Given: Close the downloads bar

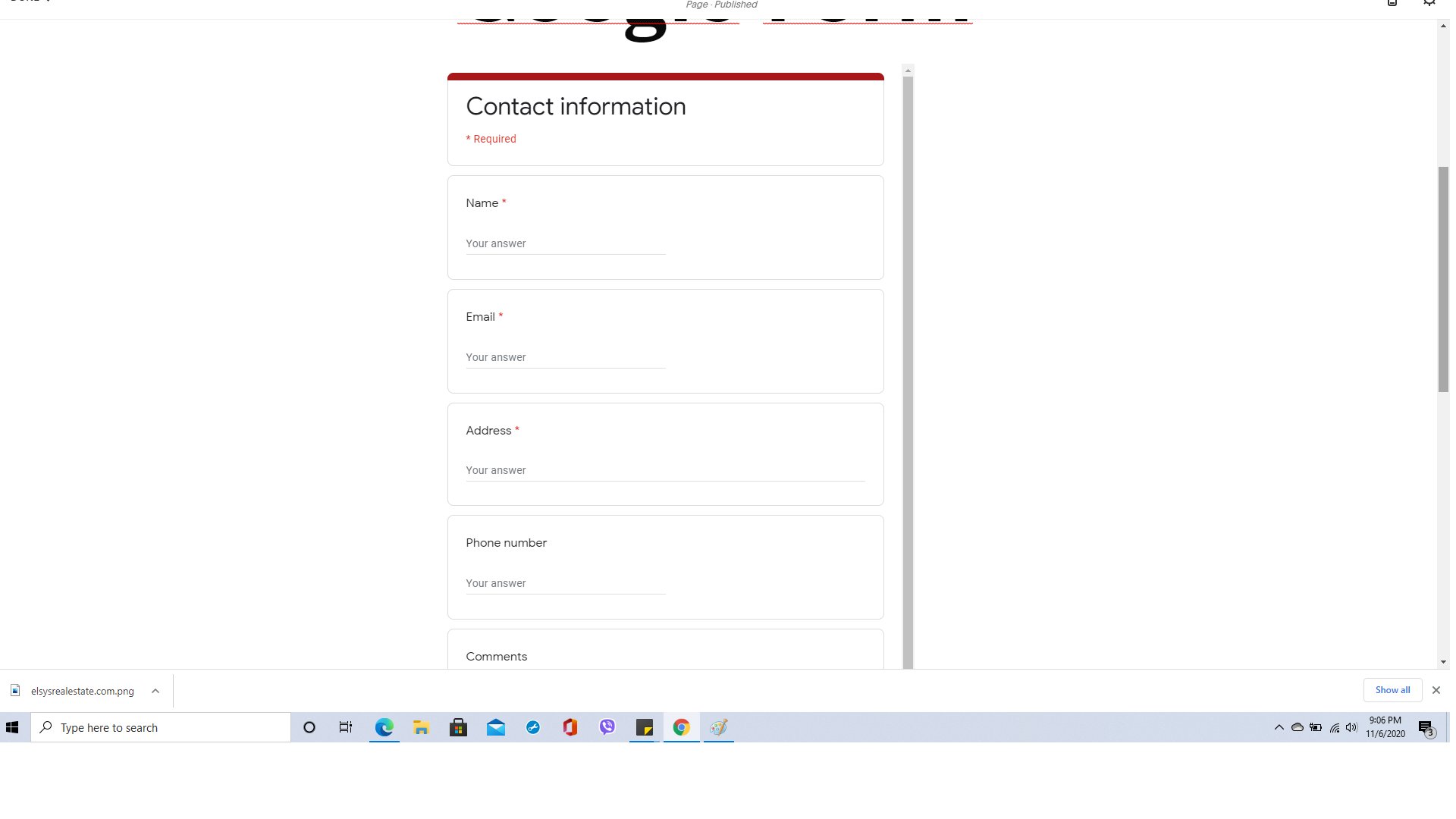Looking at the screenshot, I should [1436, 690].
